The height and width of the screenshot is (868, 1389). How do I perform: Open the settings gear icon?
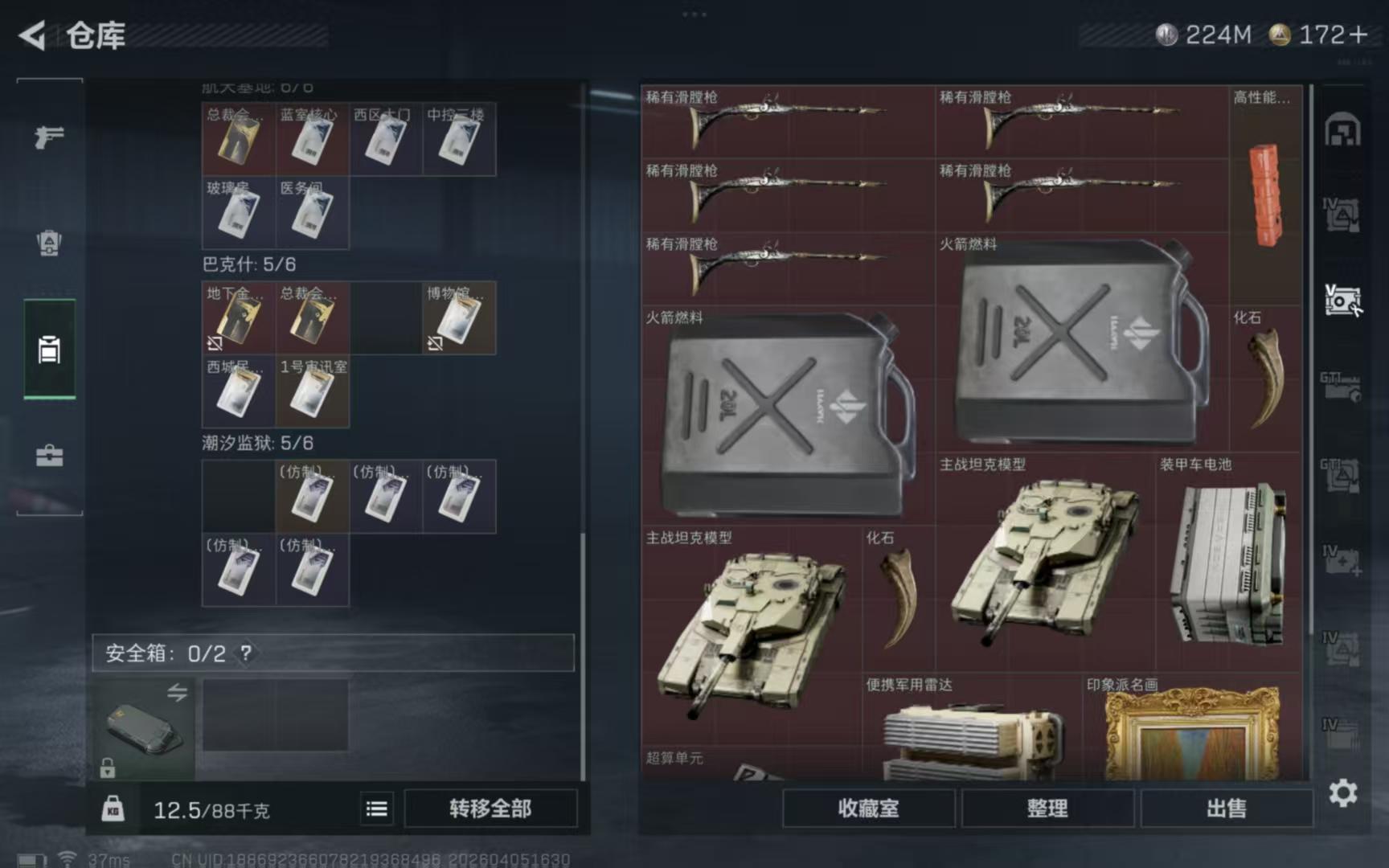coord(1342,793)
